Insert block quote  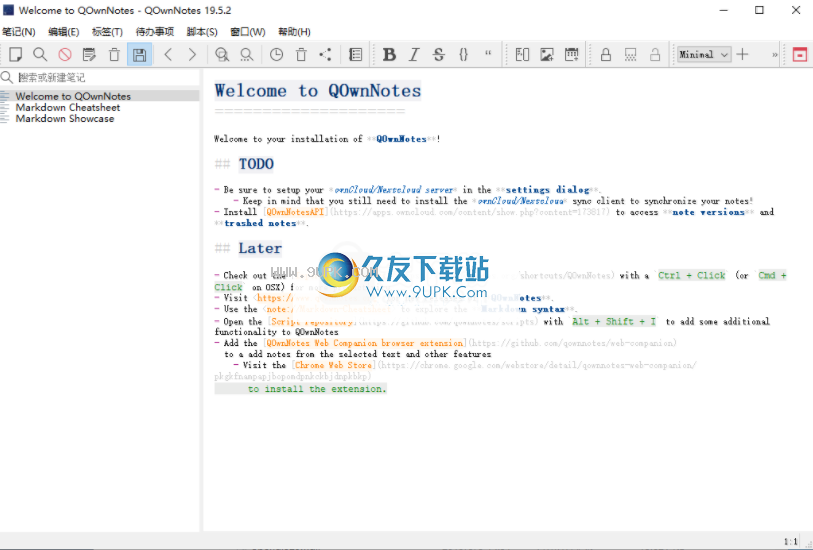coord(488,53)
